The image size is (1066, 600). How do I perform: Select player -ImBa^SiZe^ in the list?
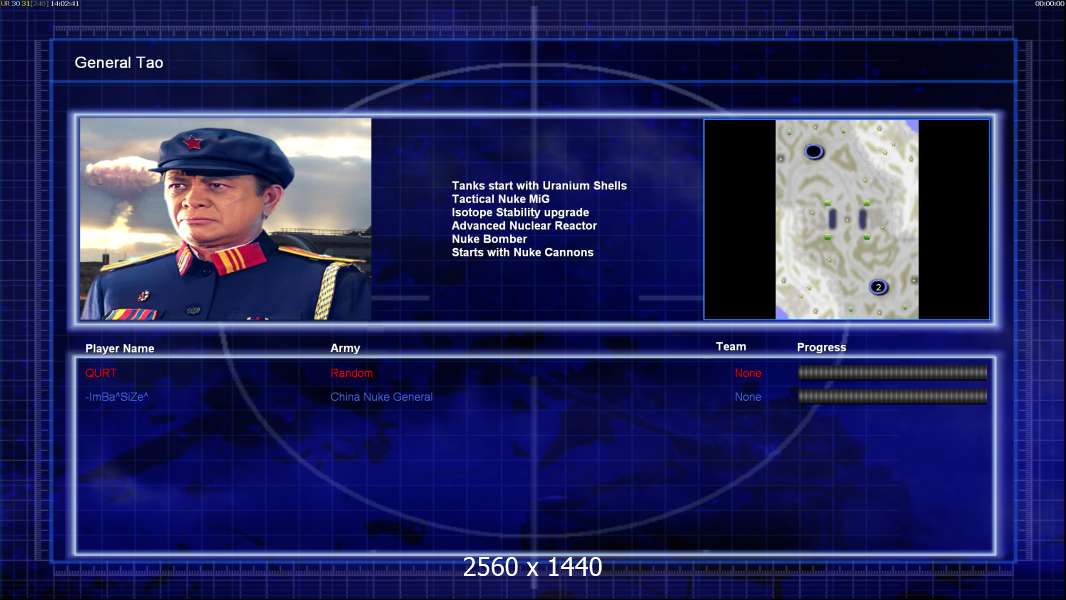point(117,397)
